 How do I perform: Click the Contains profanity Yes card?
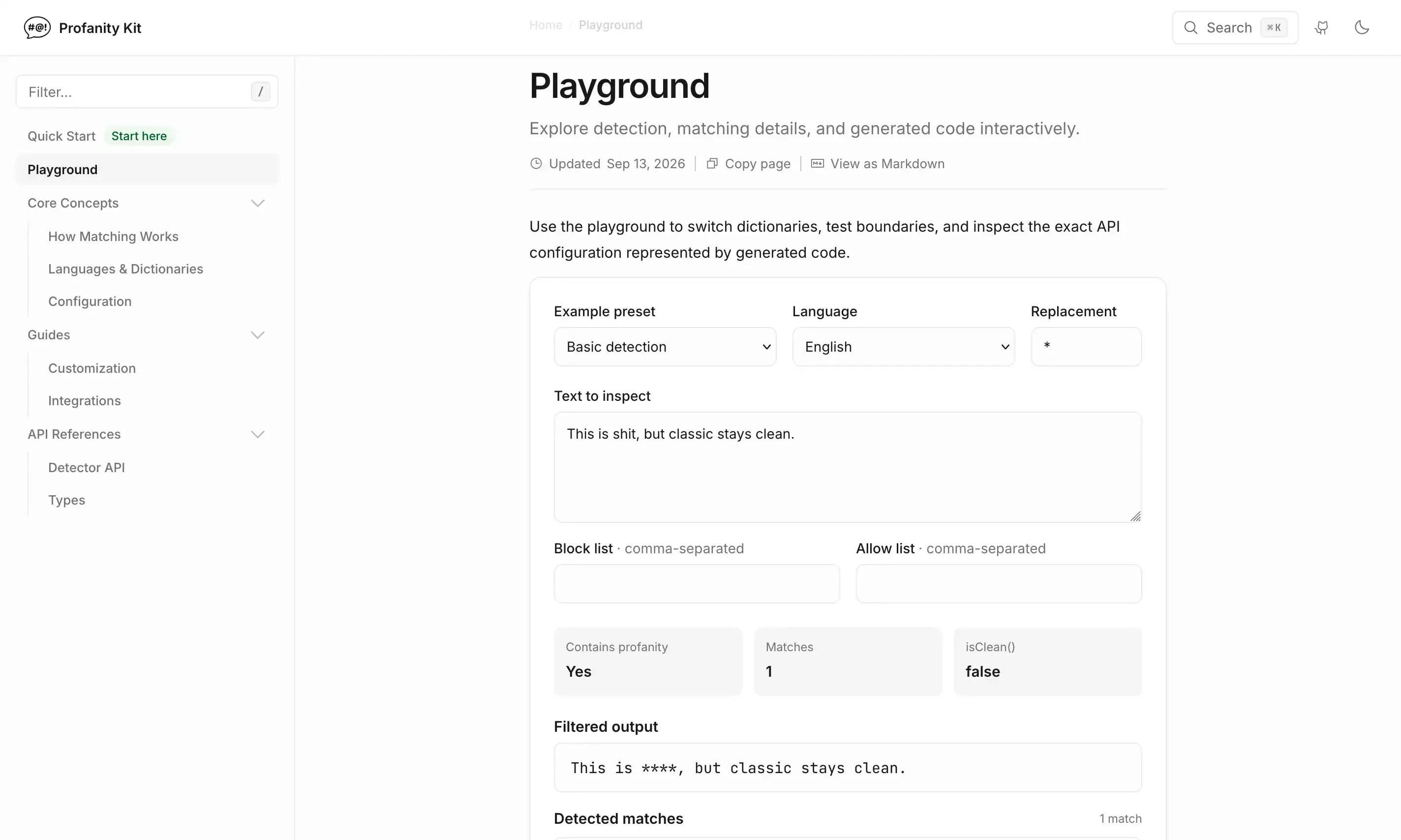pyautogui.click(x=648, y=661)
